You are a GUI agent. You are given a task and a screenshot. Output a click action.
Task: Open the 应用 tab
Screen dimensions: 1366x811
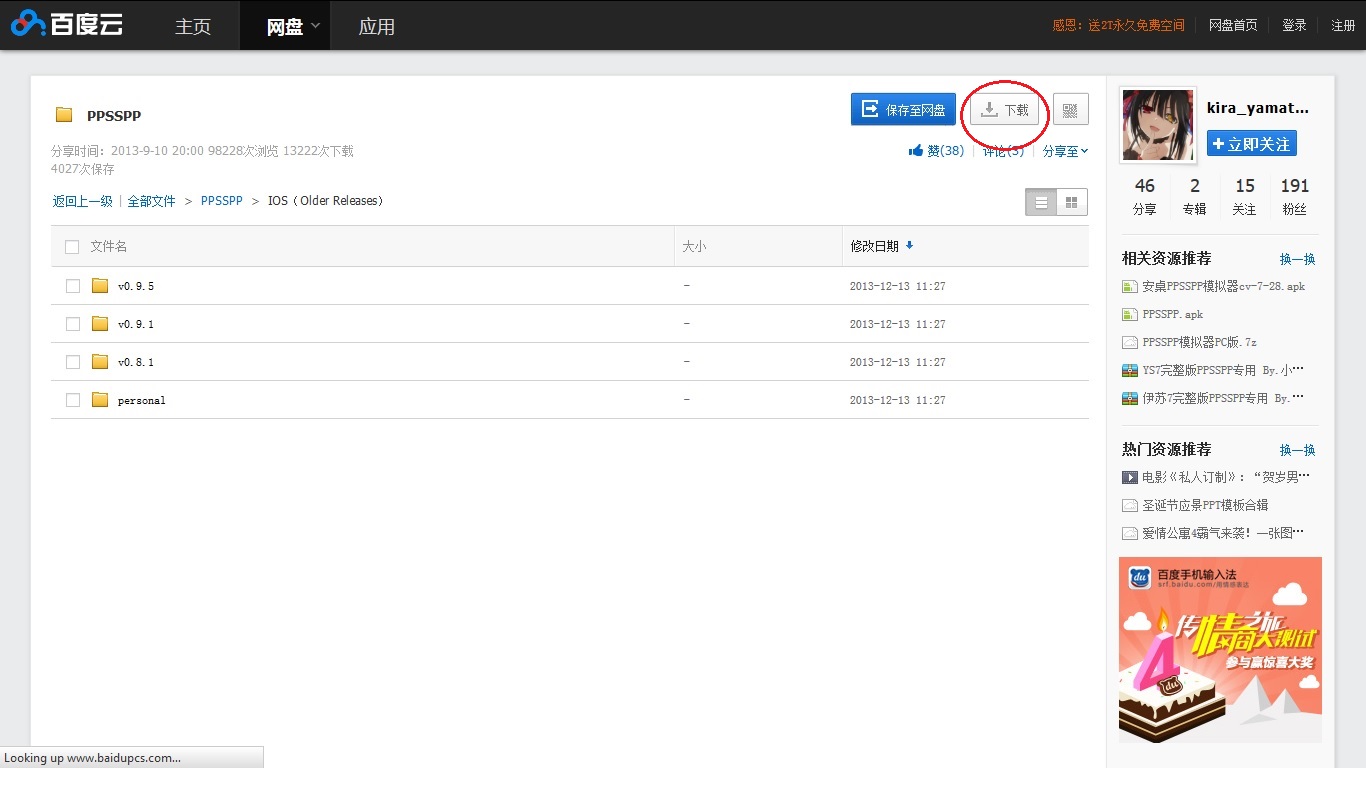pyautogui.click(x=377, y=26)
